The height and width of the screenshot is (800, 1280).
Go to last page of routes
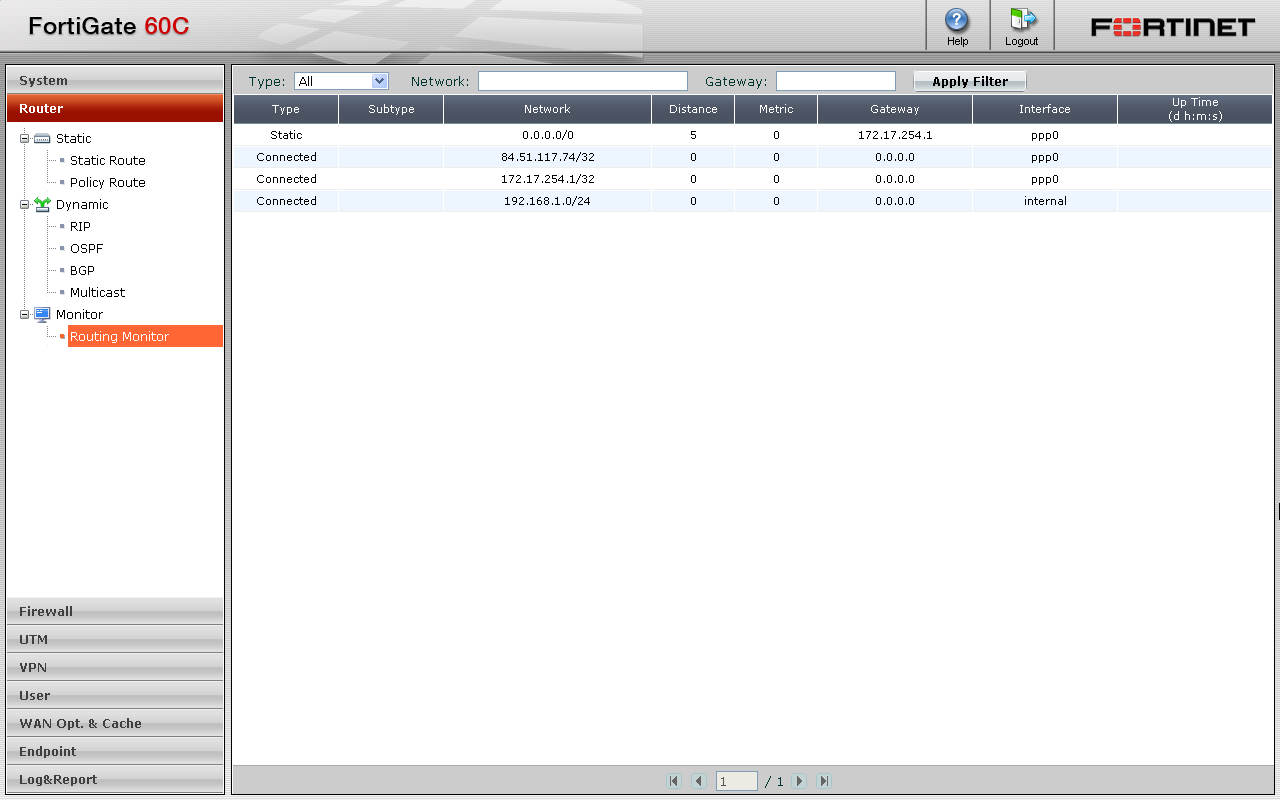[x=824, y=781]
